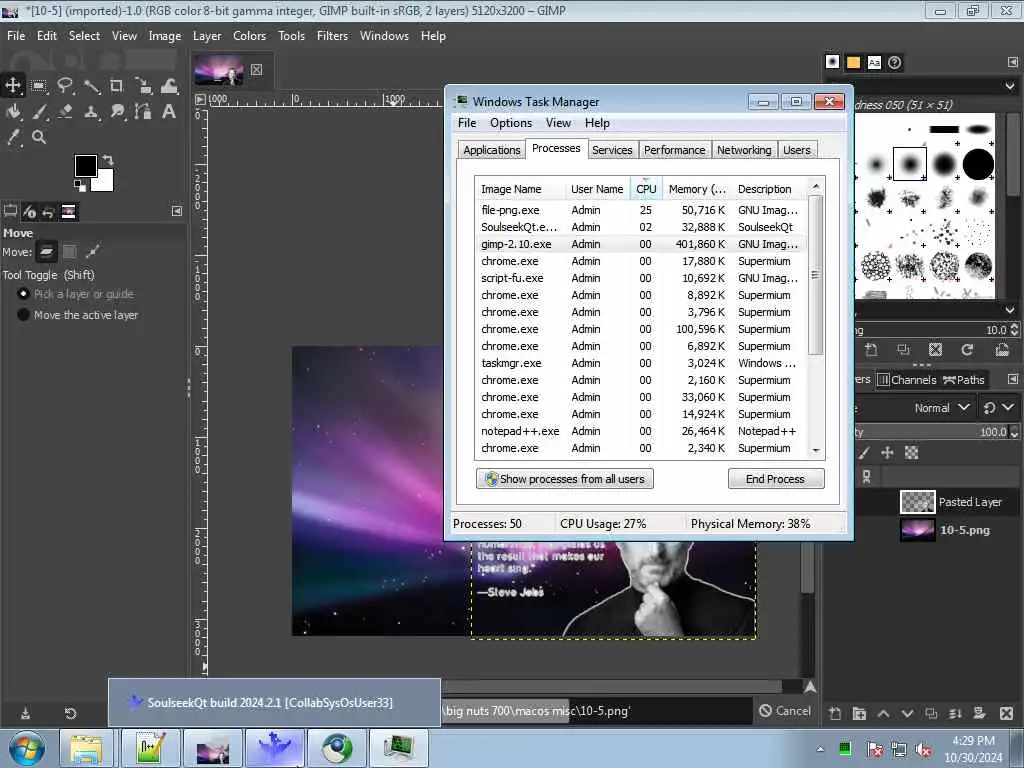The height and width of the screenshot is (768, 1024).
Task: Select the Rectangle Select tool
Action: click(39, 85)
